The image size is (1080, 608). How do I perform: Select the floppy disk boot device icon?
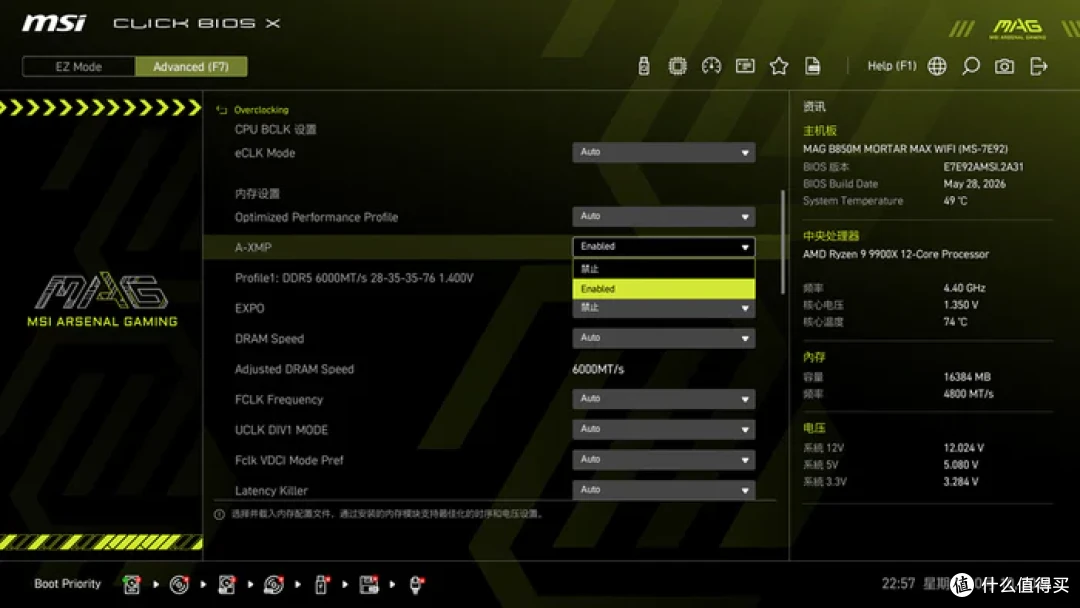pyautogui.click(x=368, y=585)
